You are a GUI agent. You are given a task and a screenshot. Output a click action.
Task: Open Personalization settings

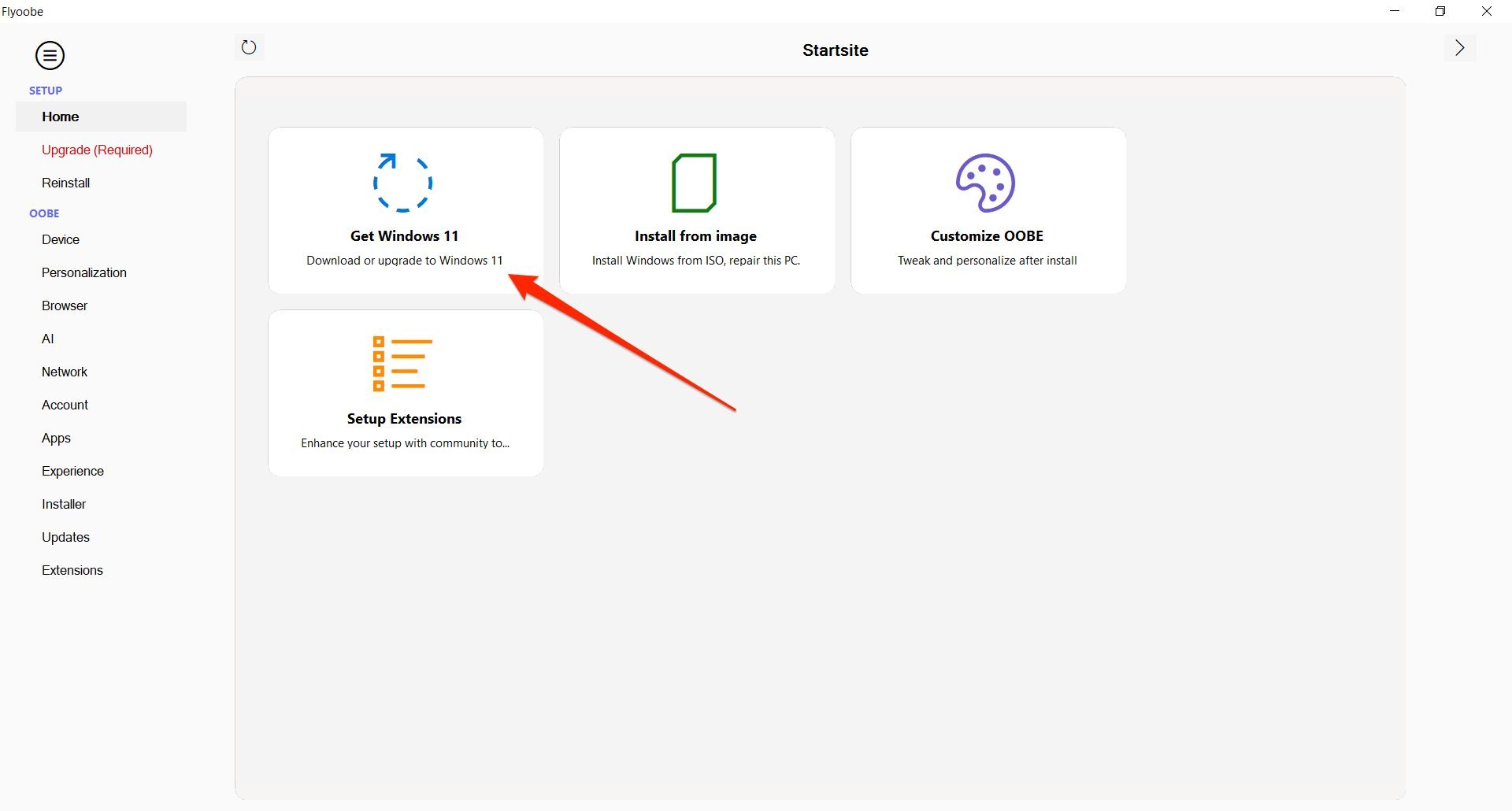click(101, 272)
